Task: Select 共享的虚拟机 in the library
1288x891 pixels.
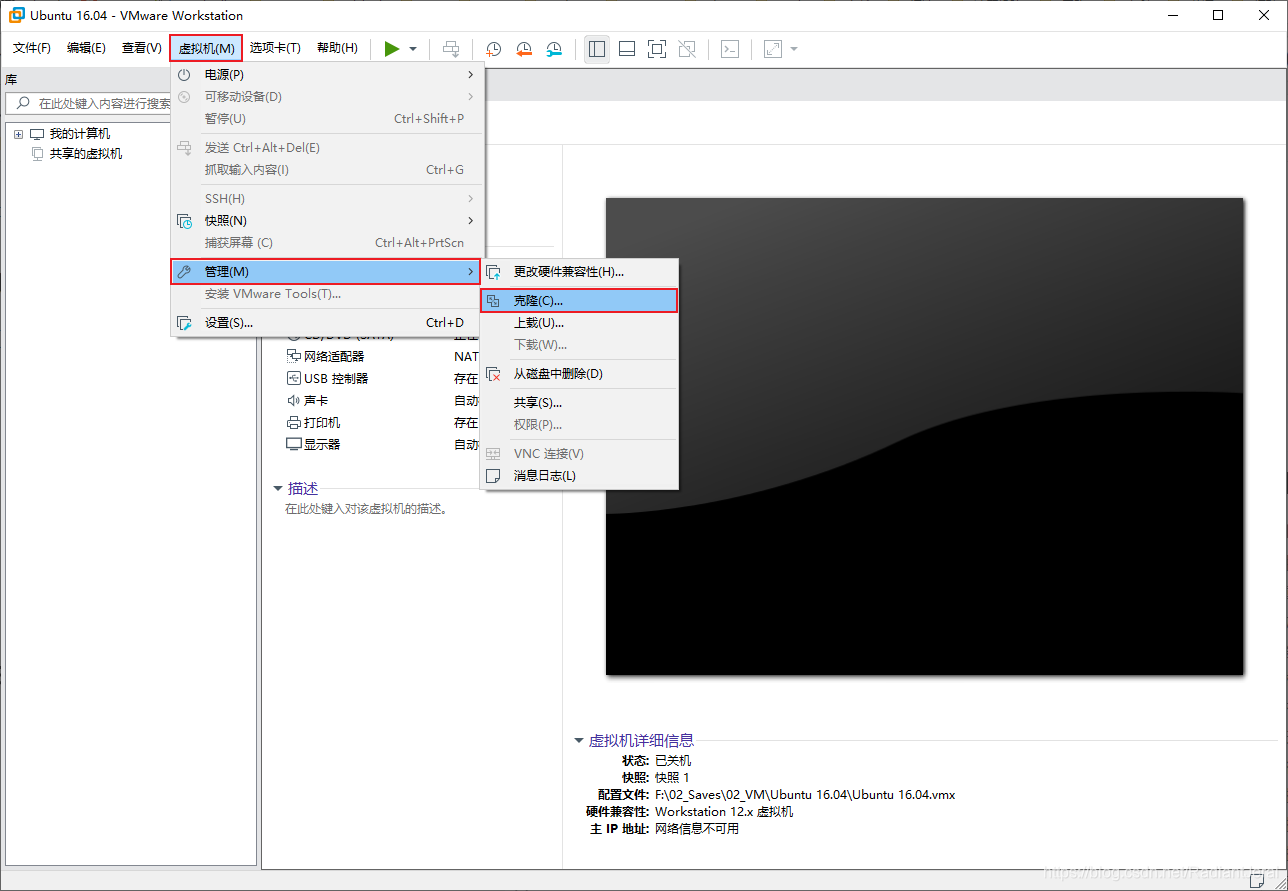Action: (86, 154)
